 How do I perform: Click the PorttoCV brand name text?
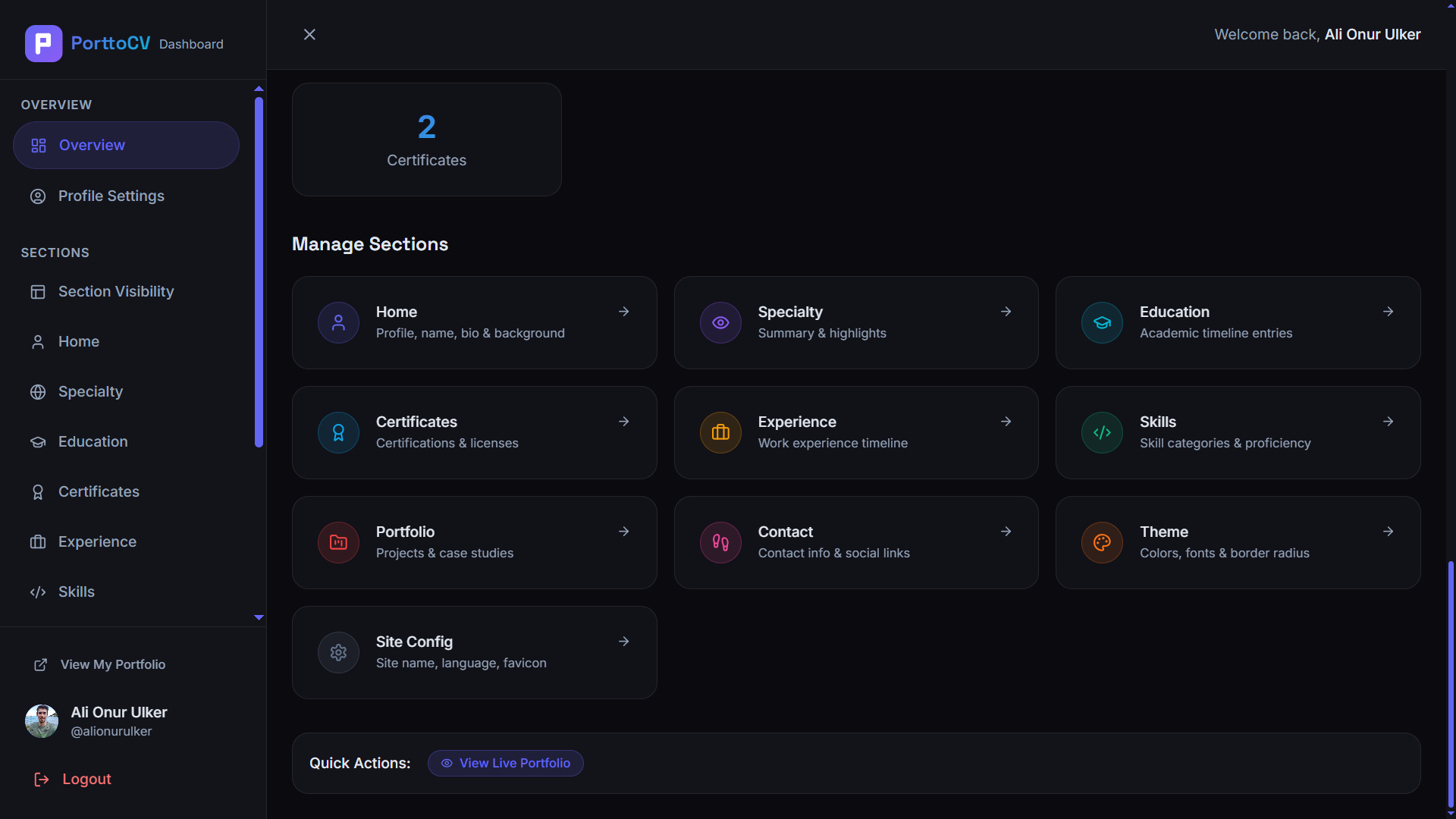[111, 43]
